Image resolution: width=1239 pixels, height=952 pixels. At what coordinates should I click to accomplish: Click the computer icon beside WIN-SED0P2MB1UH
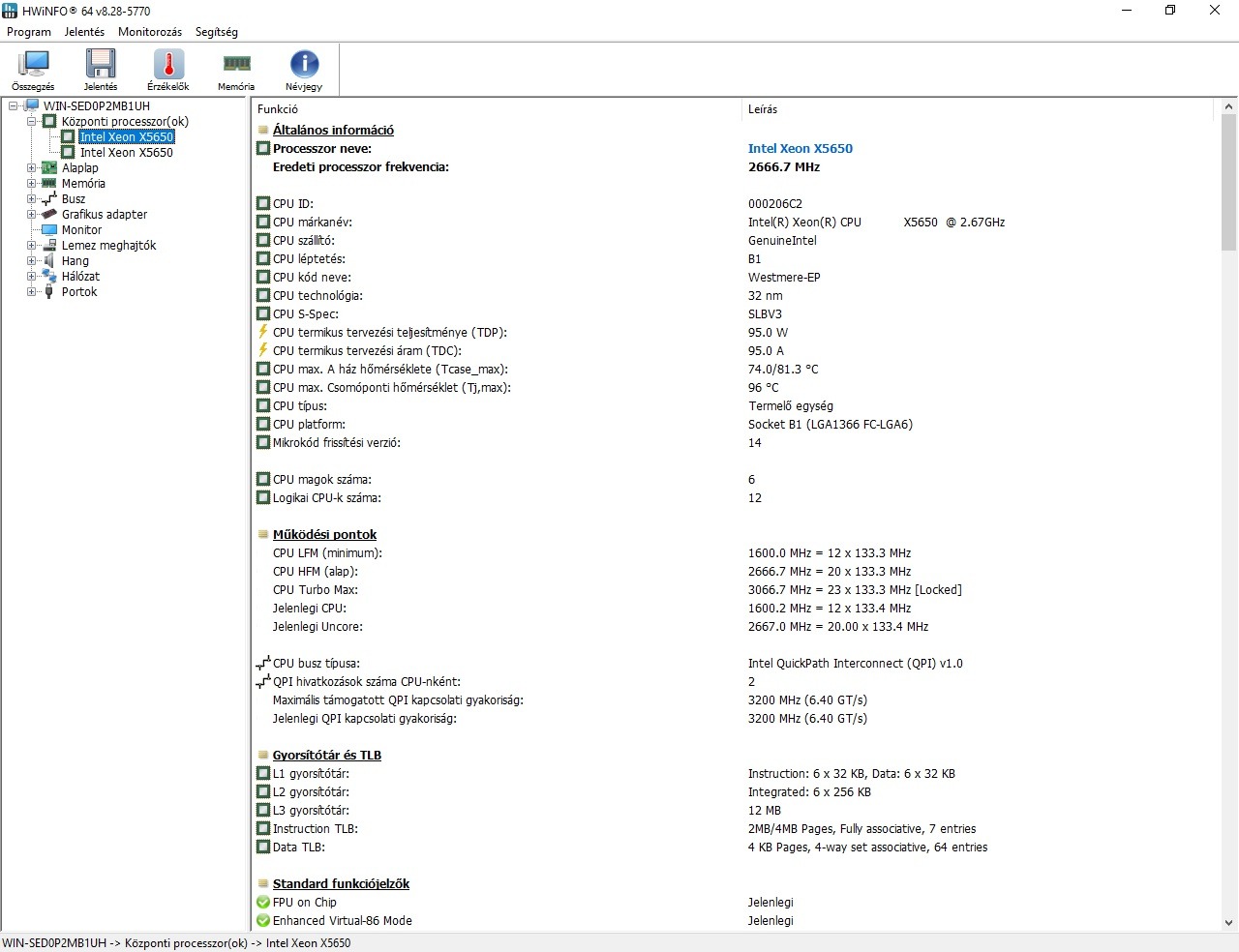pyautogui.click(x=31, y=105)
